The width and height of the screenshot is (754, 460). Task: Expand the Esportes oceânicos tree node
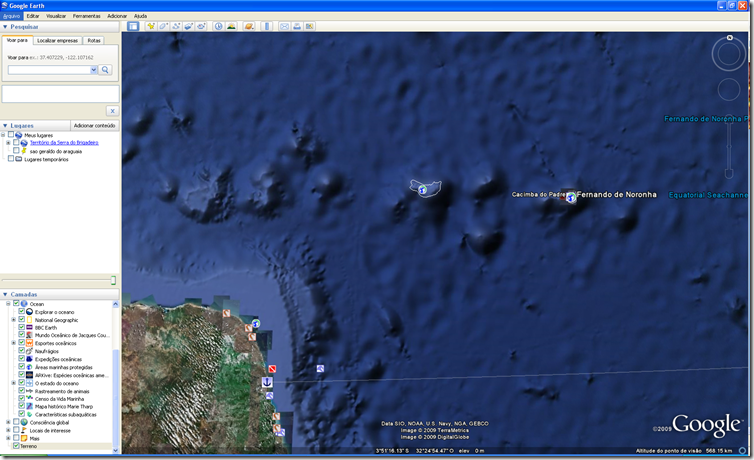click(x=13, y=343)
